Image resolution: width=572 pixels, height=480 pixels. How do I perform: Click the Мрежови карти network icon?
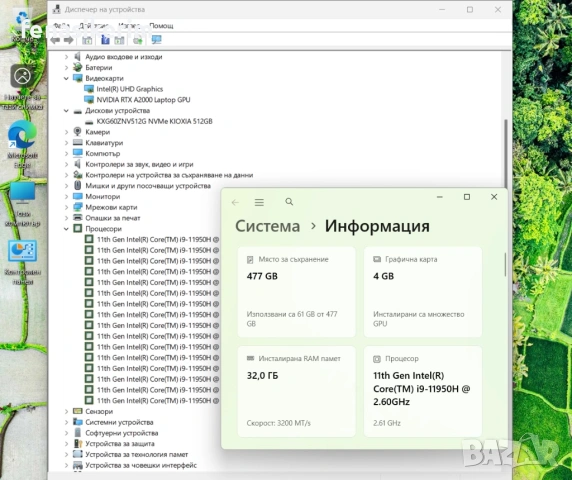pos(77,207)
